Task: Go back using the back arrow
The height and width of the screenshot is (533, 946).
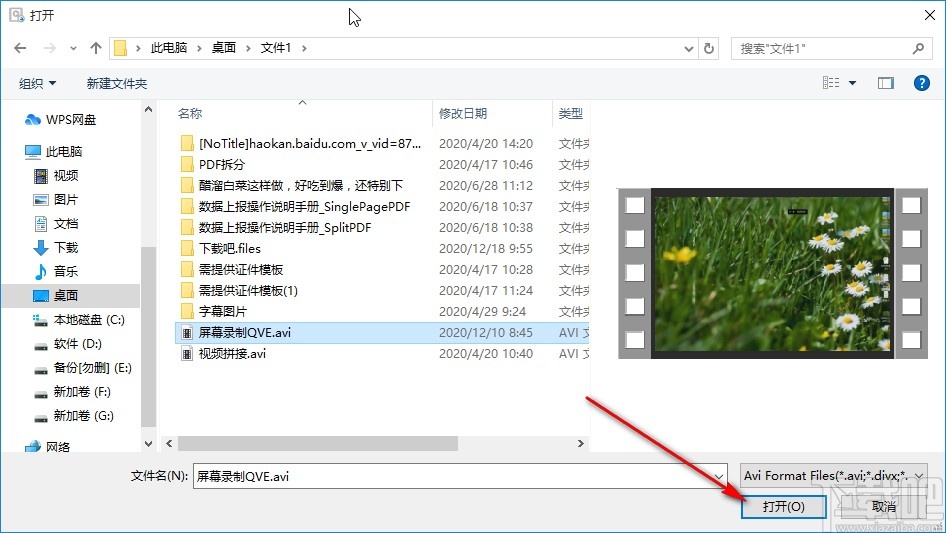Action: [20, 48]
